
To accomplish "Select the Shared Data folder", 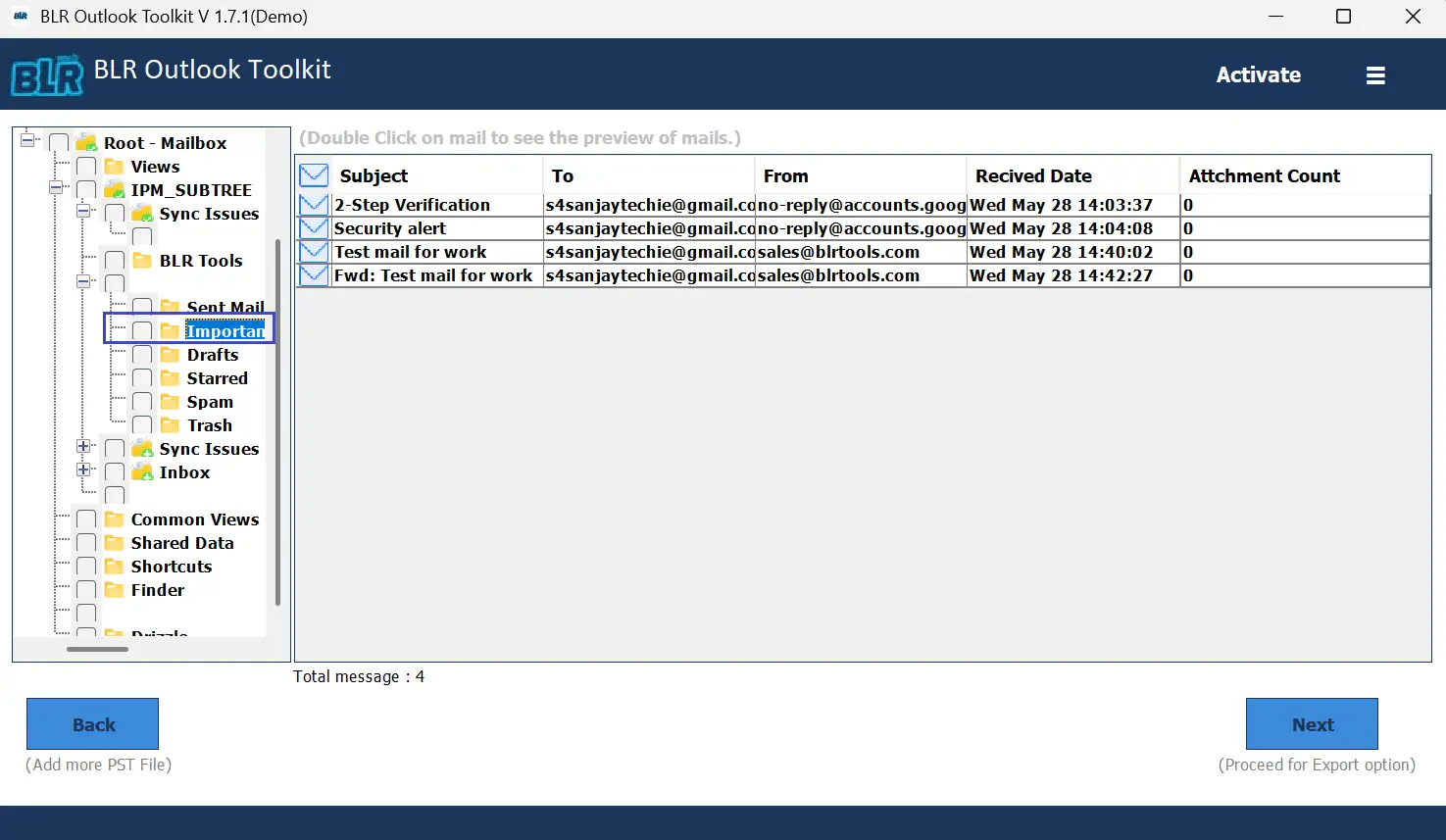I will point(182,543).
